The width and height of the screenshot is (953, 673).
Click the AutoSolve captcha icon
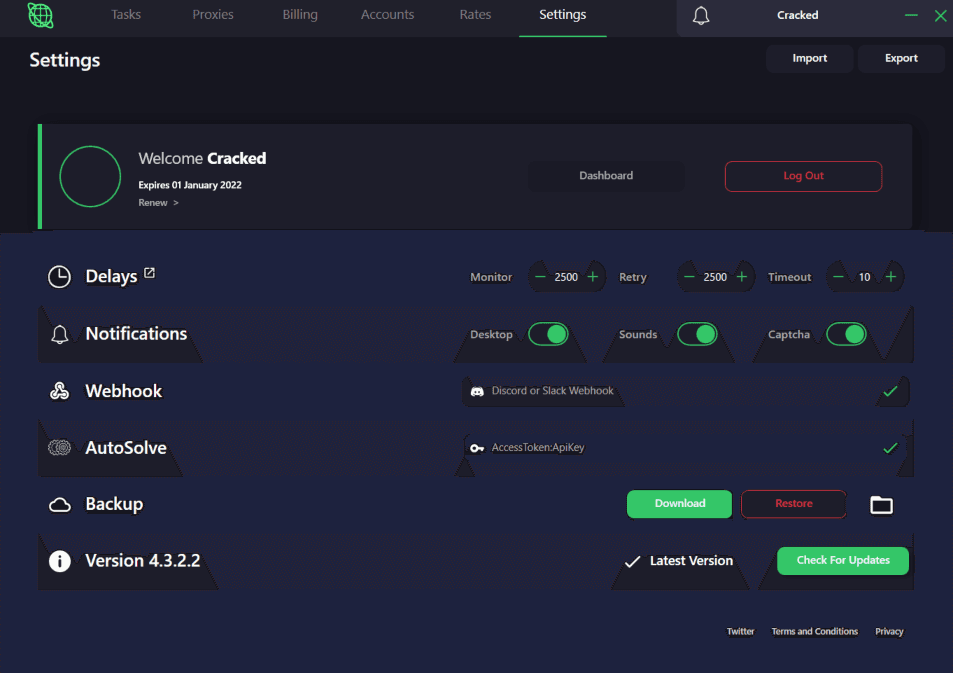pos(59,448)
